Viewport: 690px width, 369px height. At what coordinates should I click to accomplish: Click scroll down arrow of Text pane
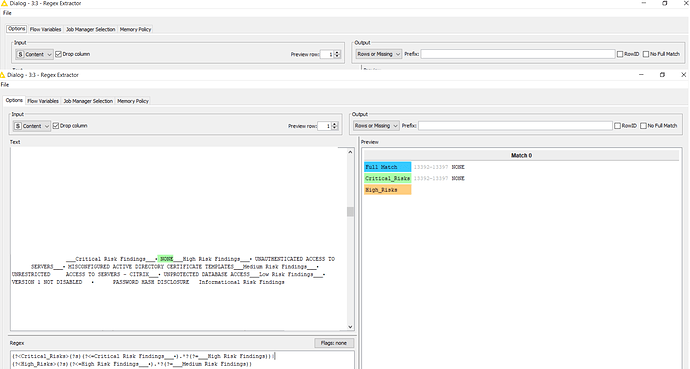click(x=350, y=327)
